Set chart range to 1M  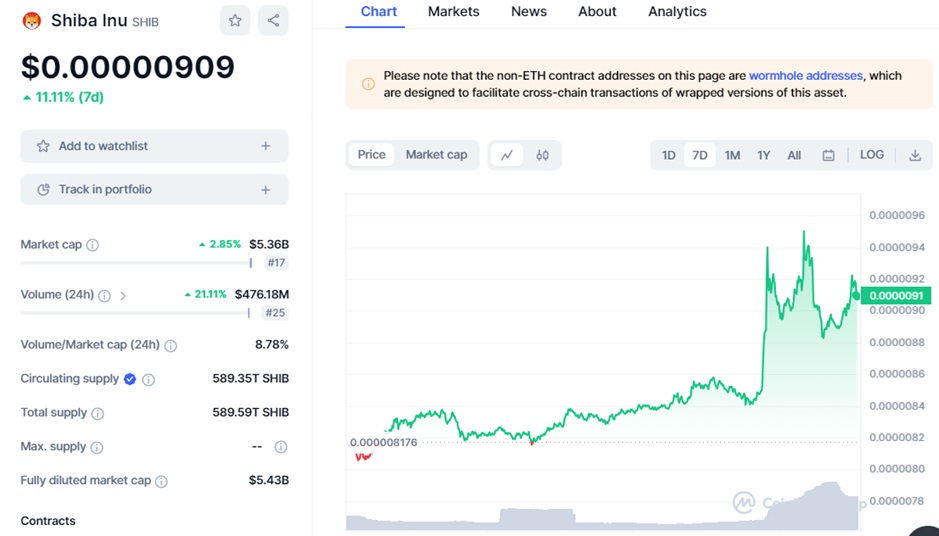click(732, 155)
